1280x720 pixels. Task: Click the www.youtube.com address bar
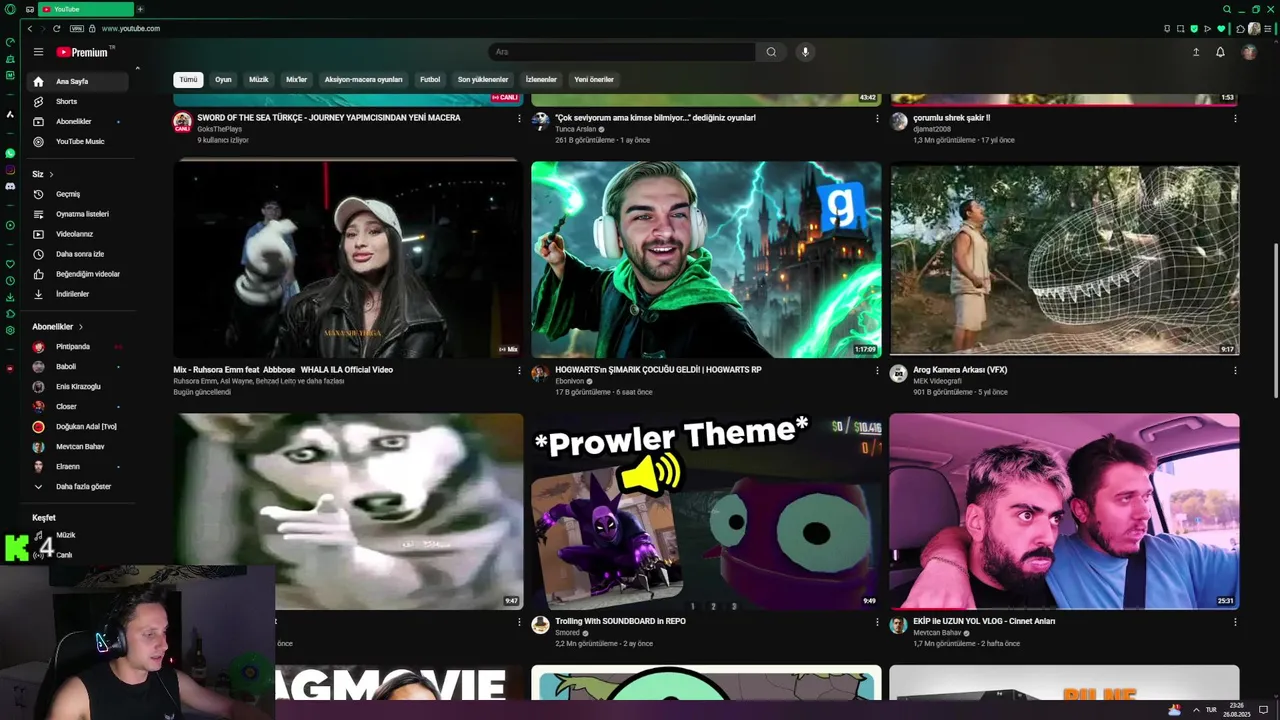tap(131, 29)
